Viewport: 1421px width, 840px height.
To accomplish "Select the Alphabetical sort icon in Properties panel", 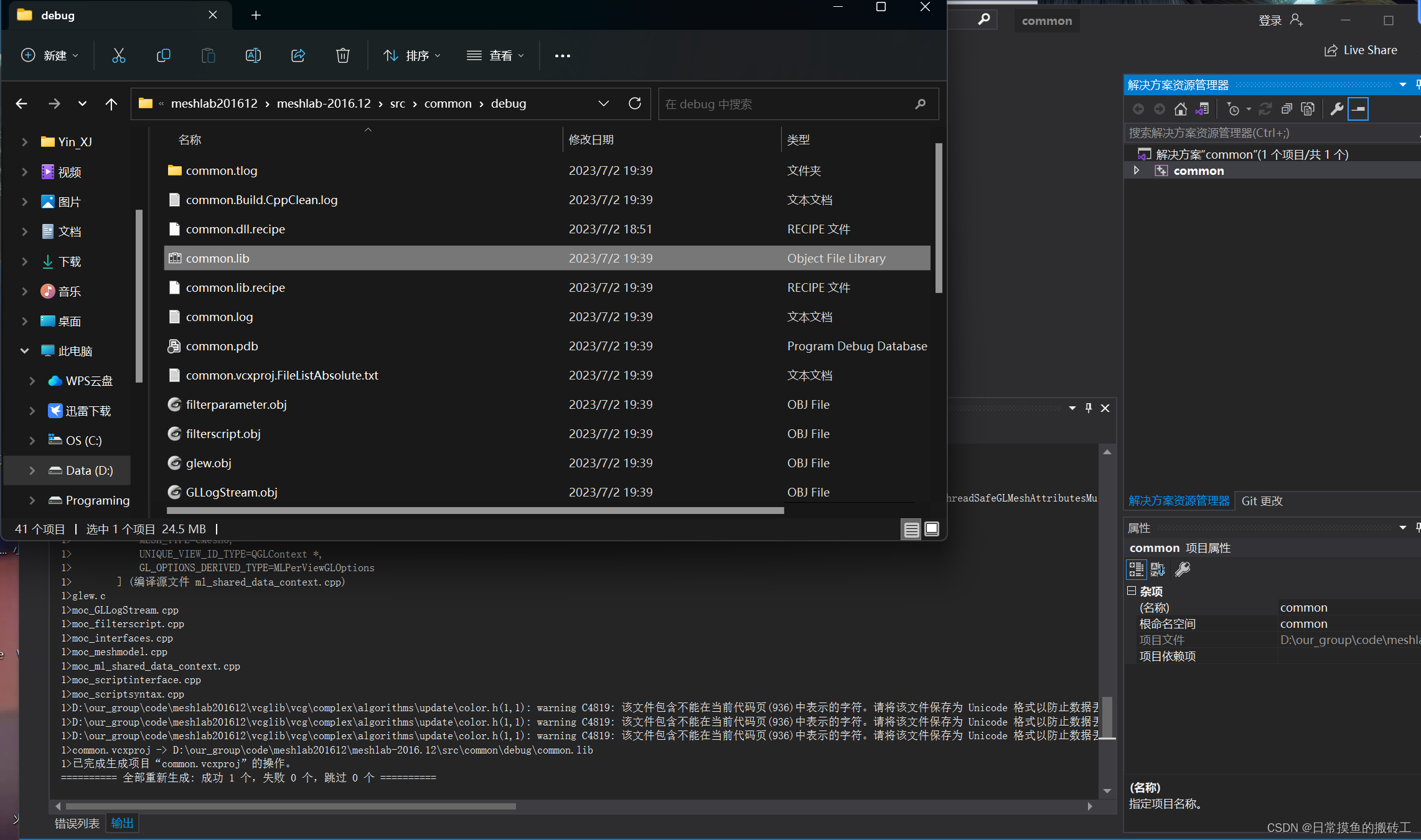I will pos(1158,569).
